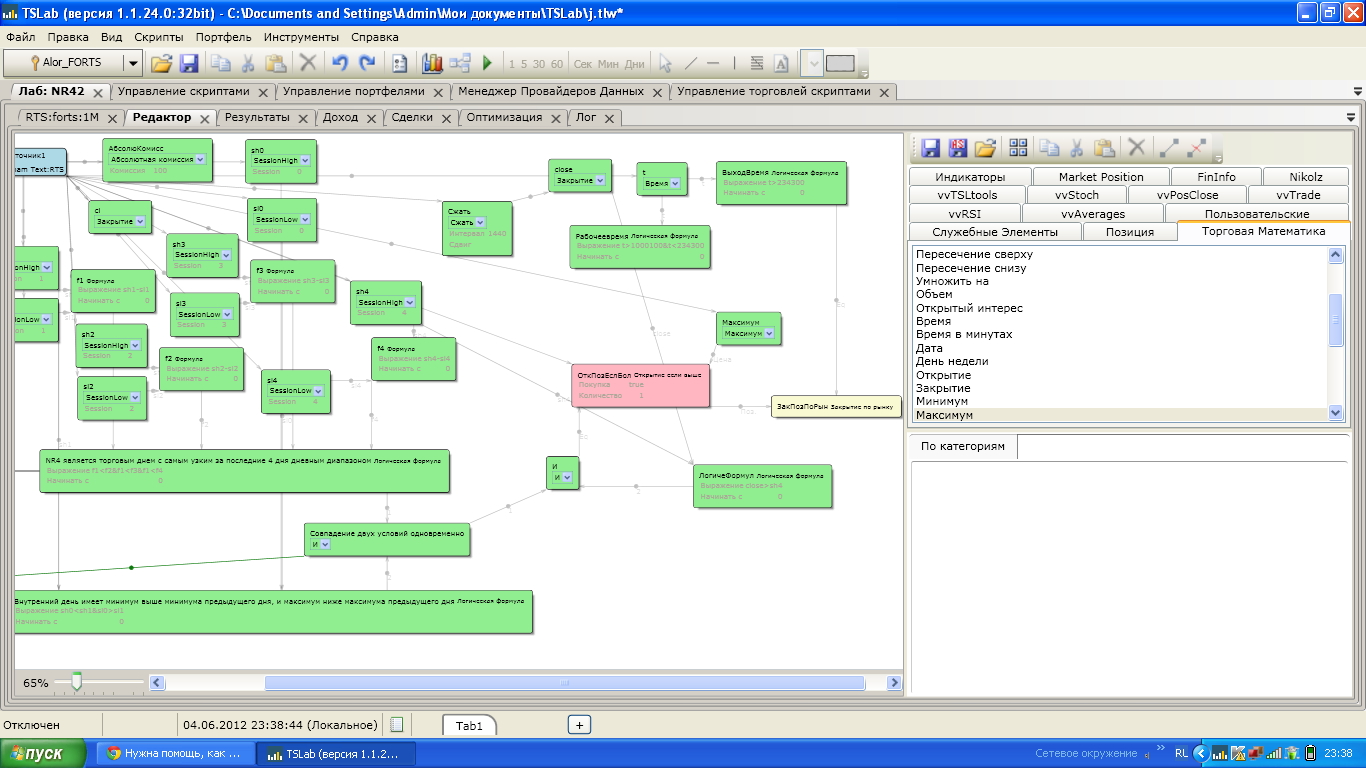The width and height of the screenshot is (1366, 768).
Task: Open file with main toolbar folder icon
Action: tap(161, 63)
